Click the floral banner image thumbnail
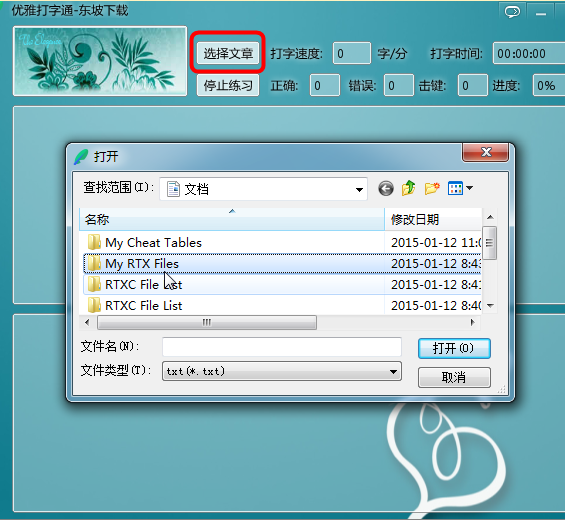This screenshot has width=565, height=520. coord(100,61)
